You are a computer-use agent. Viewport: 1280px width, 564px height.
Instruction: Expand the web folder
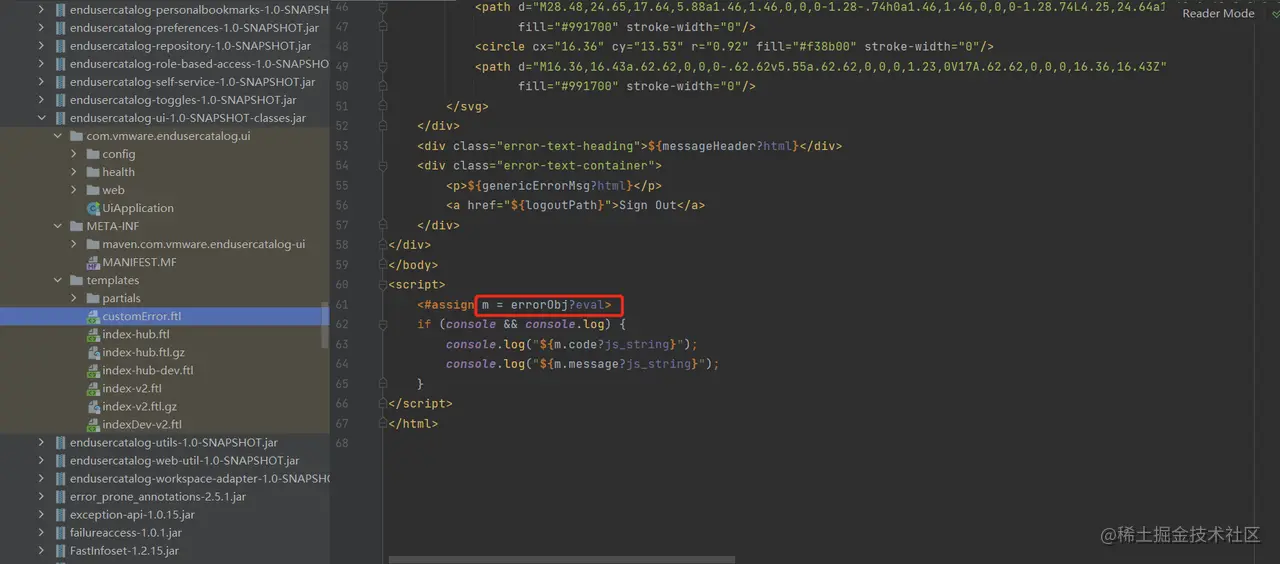pyautogui.click(x=74, y=190)
